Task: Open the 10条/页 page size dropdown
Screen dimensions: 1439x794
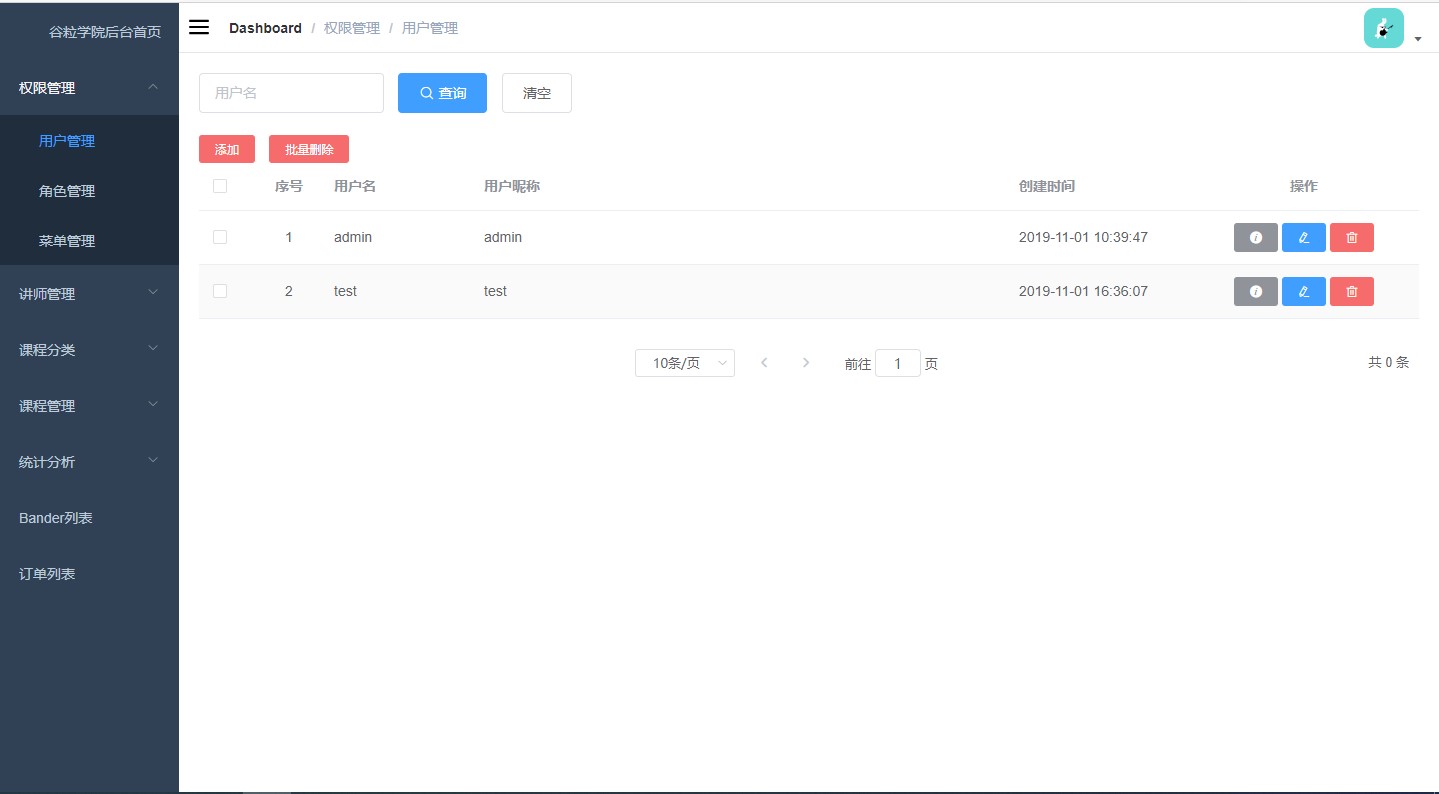Action: click(x=684, y=362)
